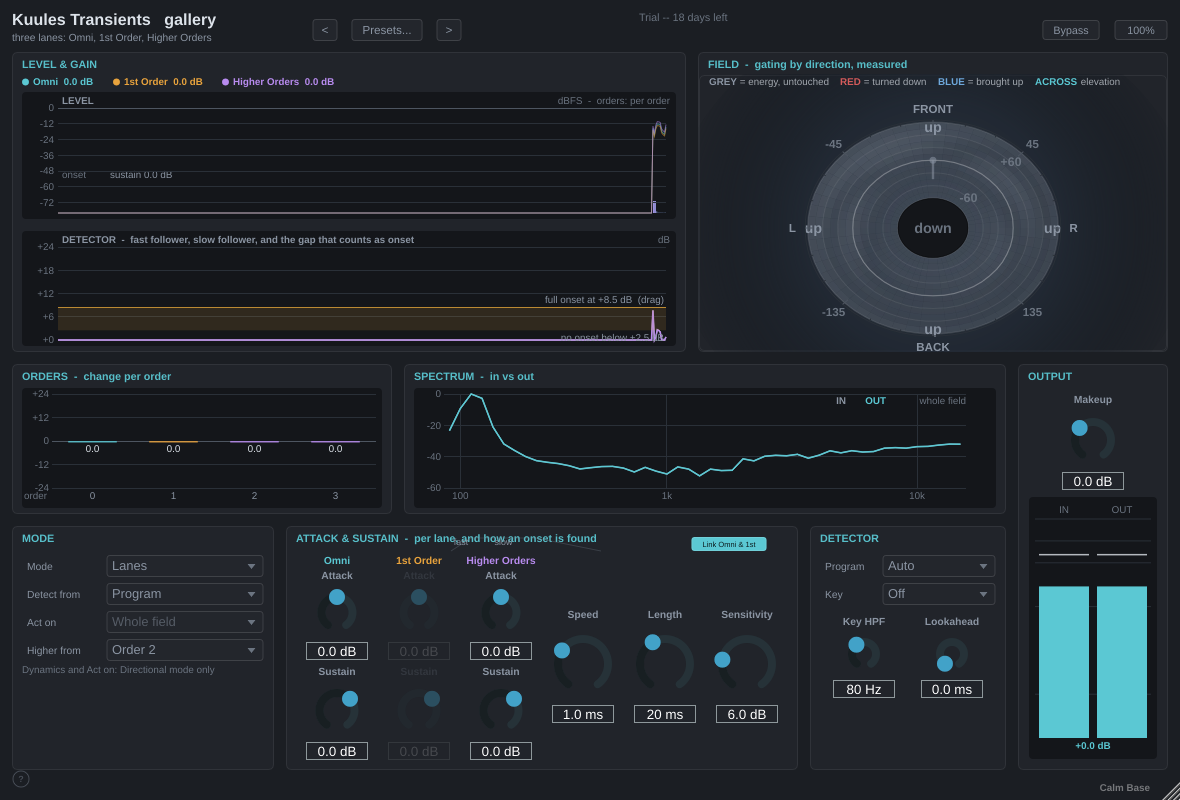Click the OUT legend label in Spectrum
Viewport: 1180px width, 800px height.
[x=875, y=400]
